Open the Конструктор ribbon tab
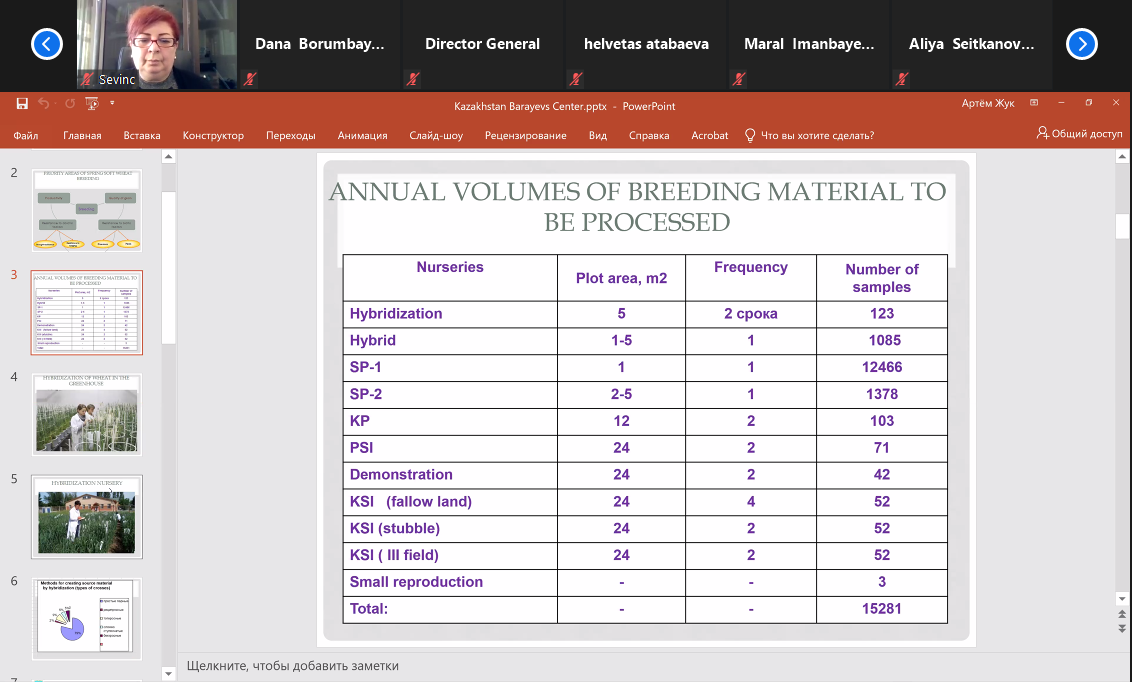Screen dimensions: 1132x682 [213, 135]
